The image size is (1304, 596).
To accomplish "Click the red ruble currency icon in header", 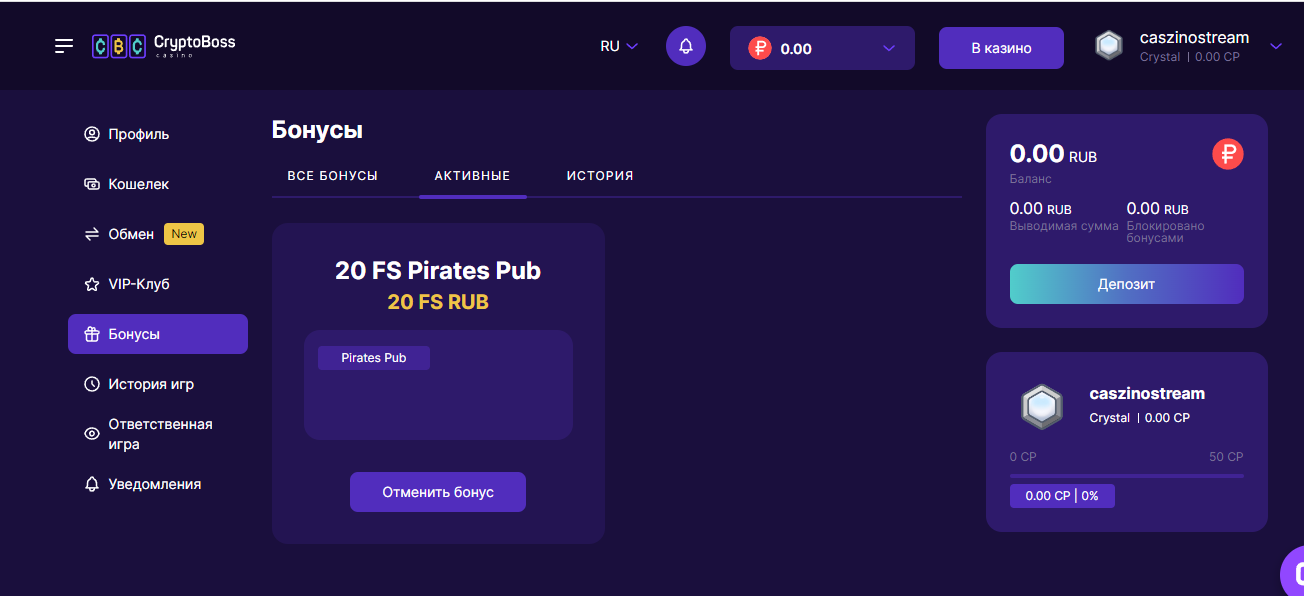I will [760, 48].
